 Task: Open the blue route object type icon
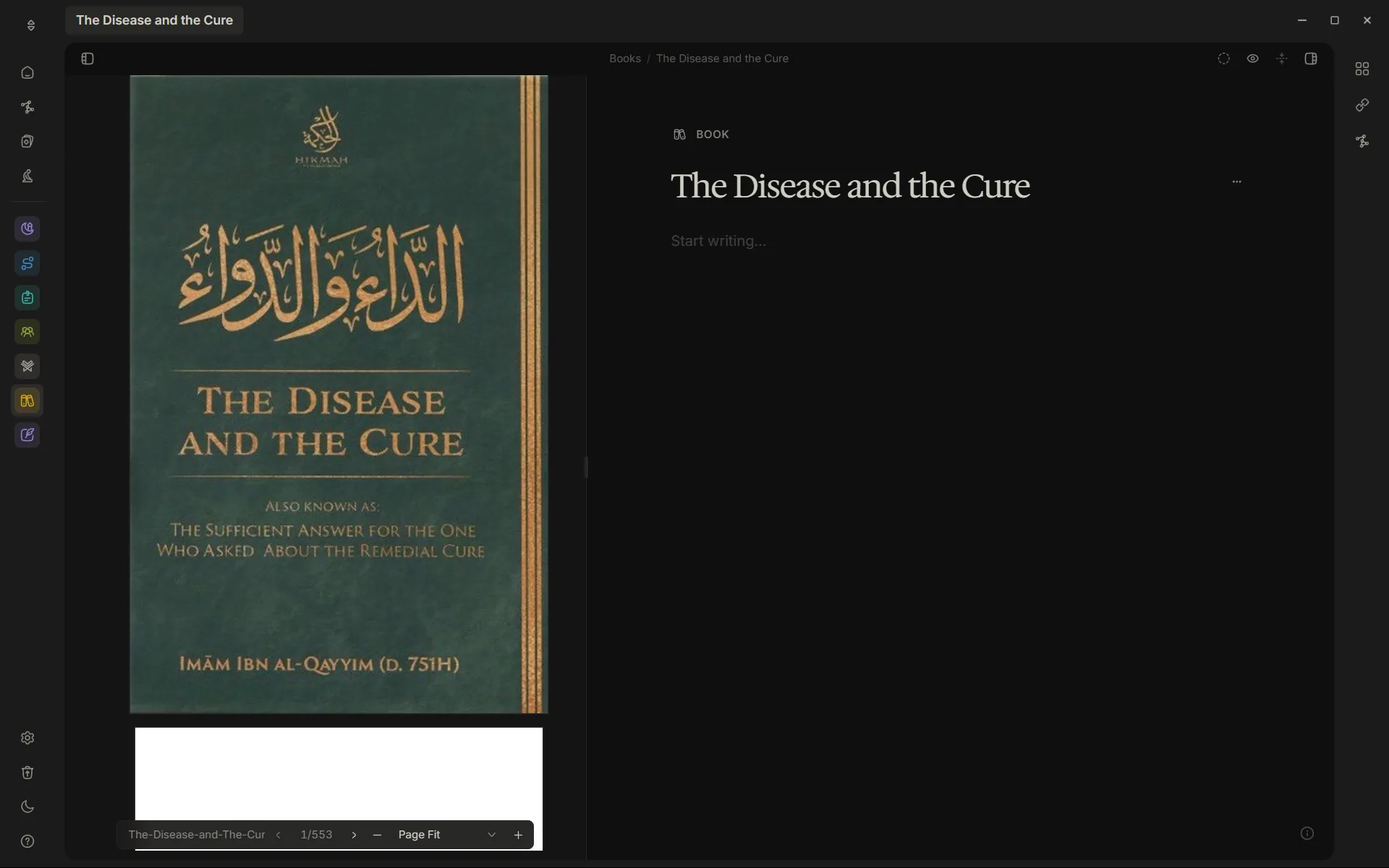[x=27, y=263]
